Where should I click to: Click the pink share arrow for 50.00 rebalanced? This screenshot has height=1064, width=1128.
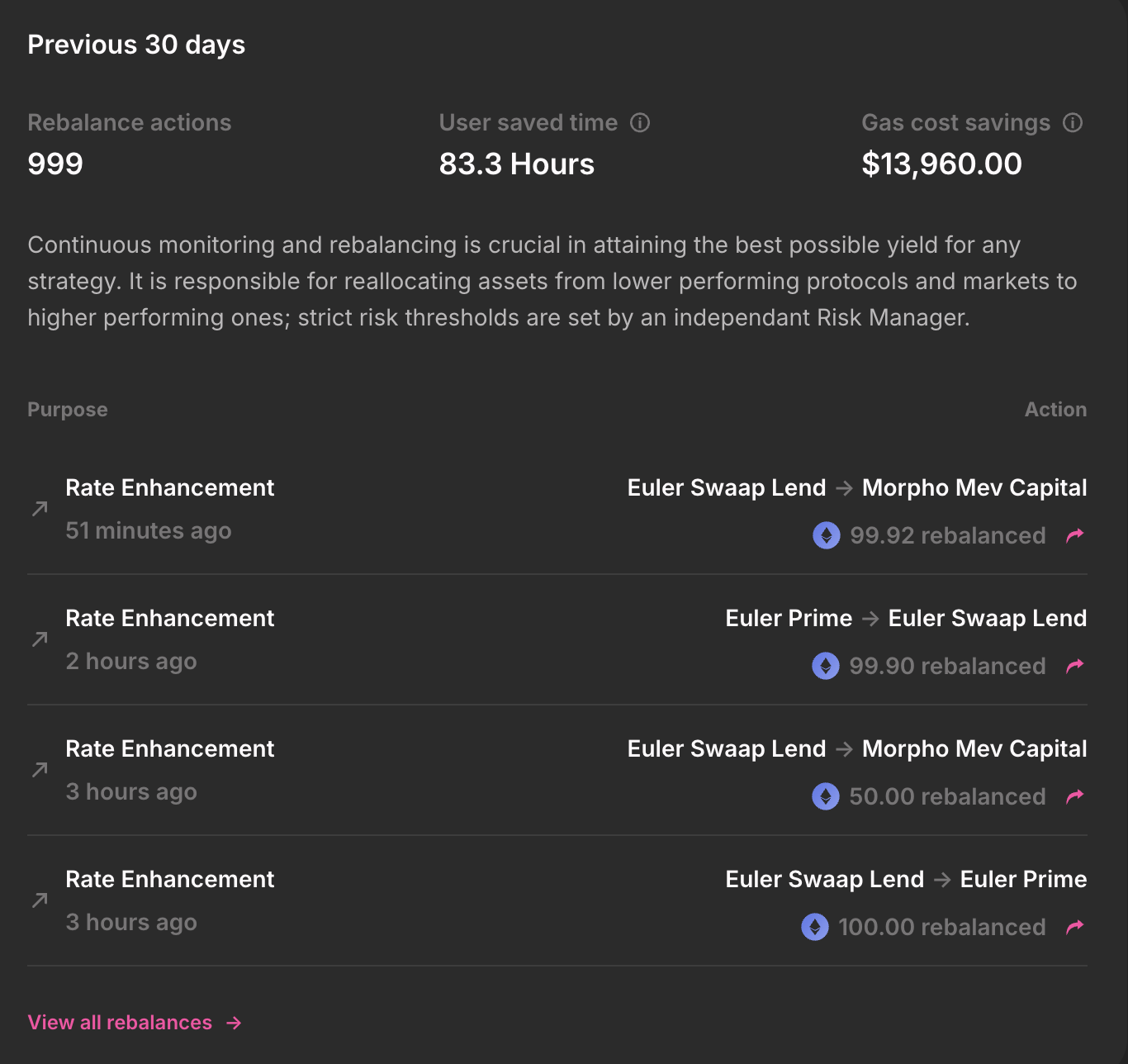click(x=1074, y=796)
